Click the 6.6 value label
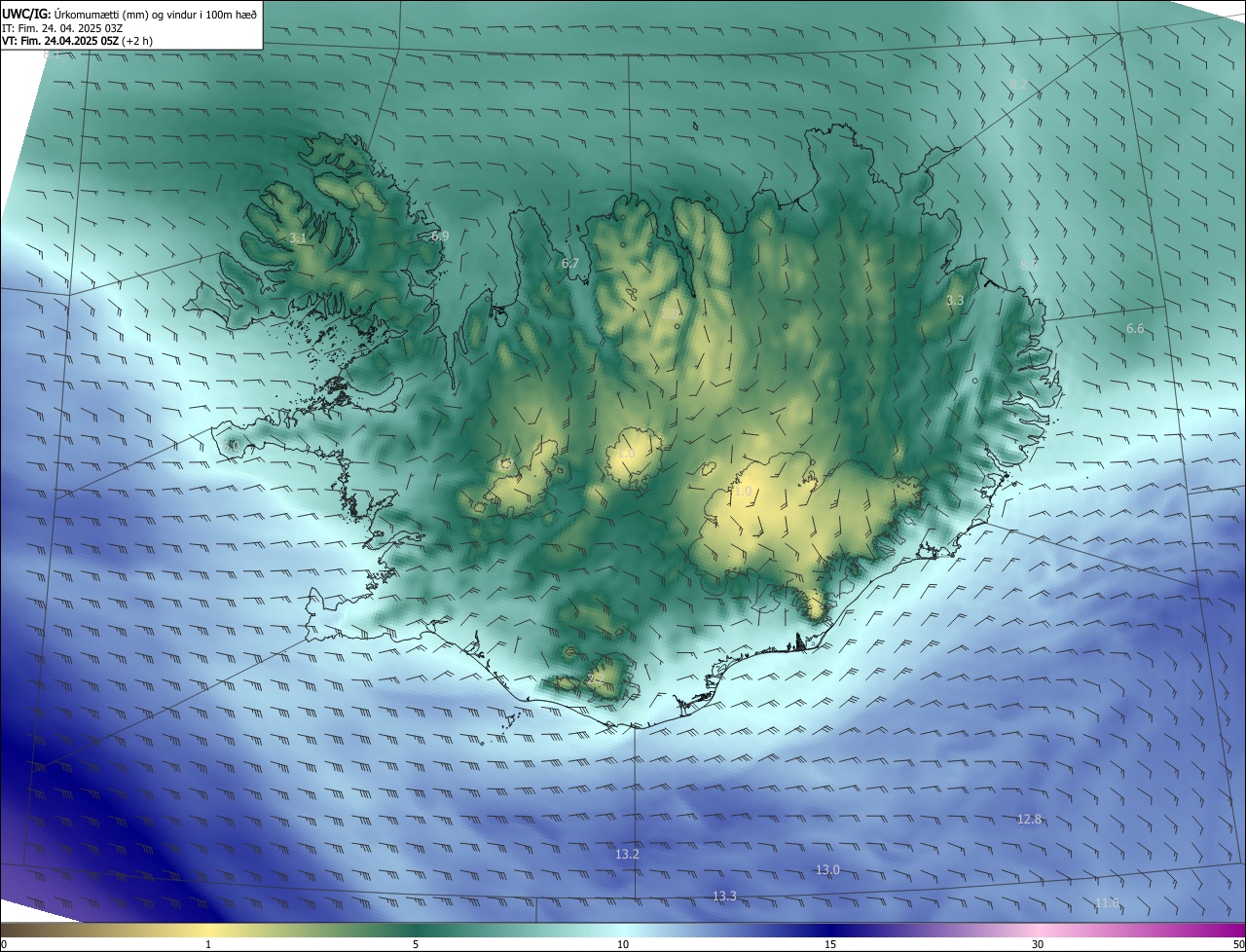Screen dimensions: 1246x952 click(1135, 329)
